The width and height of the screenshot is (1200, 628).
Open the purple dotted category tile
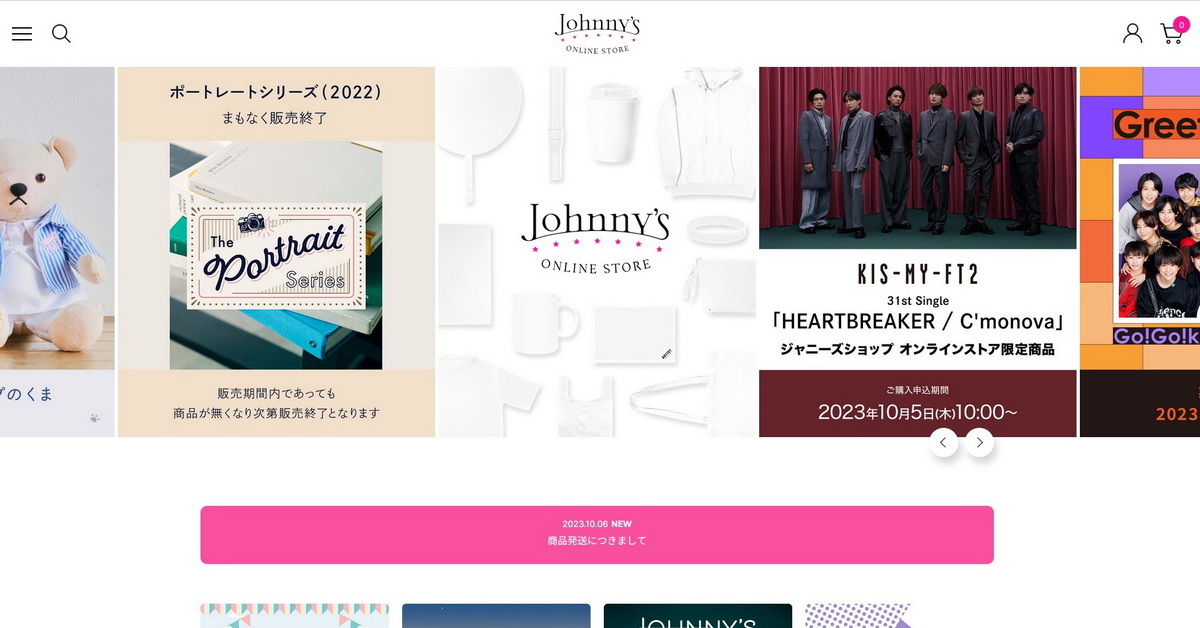pos(857,615)
